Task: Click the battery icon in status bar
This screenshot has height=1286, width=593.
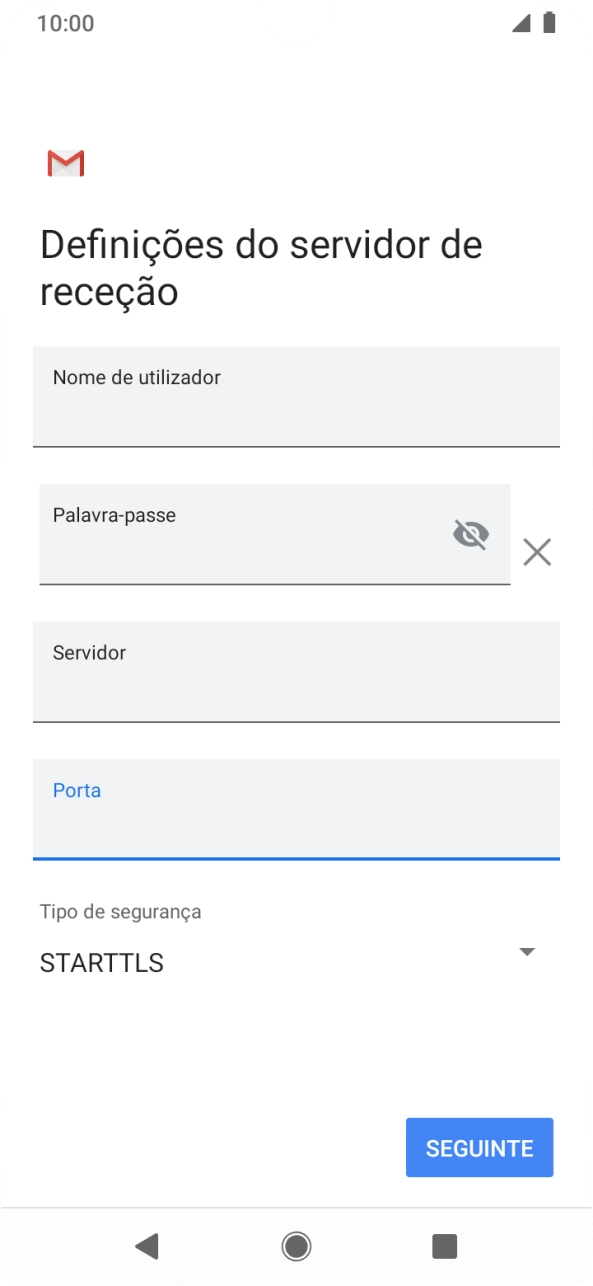Action: [549, 20]
